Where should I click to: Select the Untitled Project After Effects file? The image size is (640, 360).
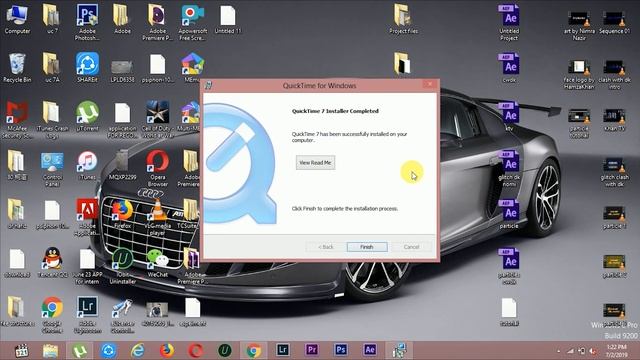click(x=509, y=22)
